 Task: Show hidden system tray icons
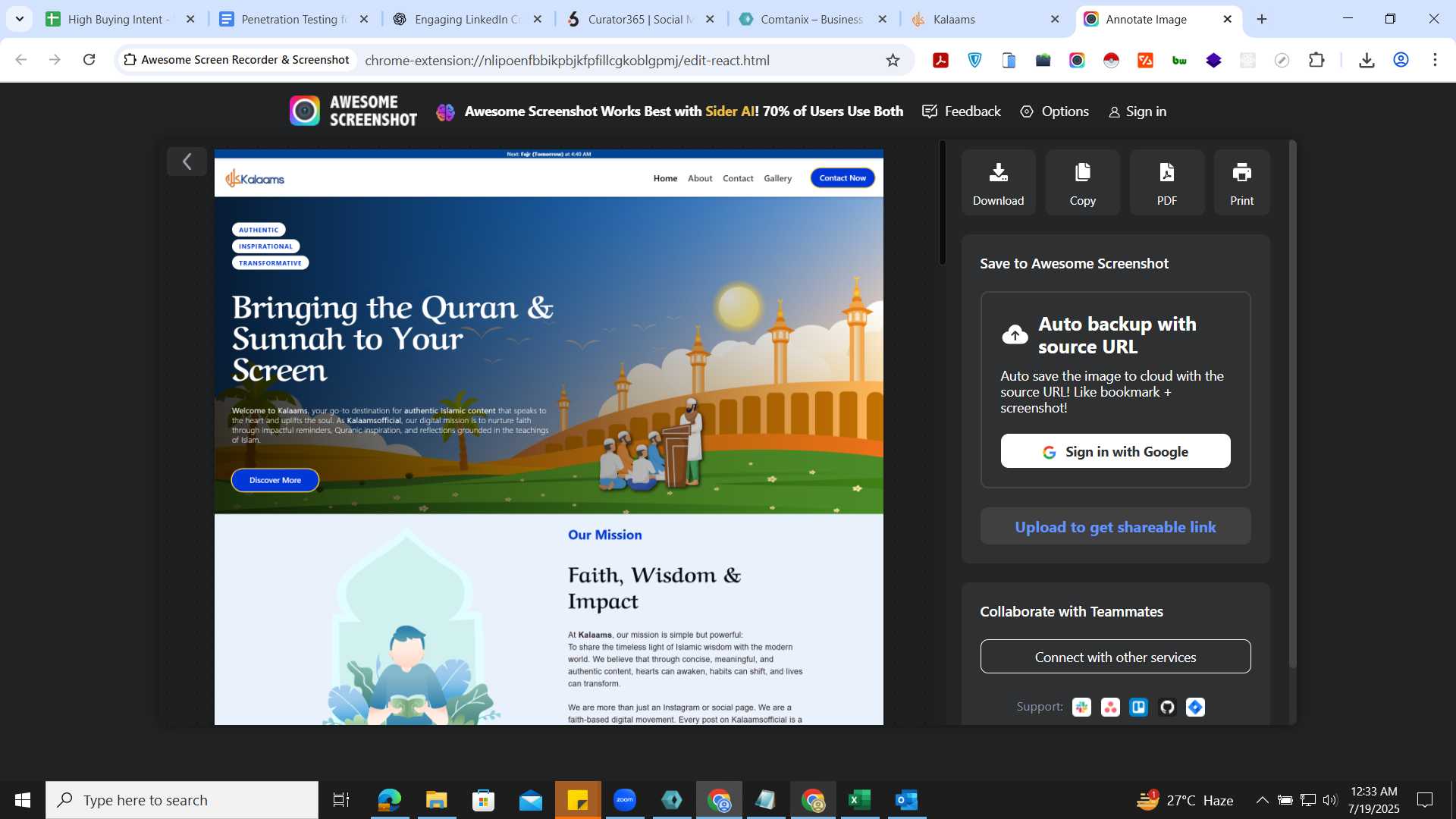[1262, 800]
